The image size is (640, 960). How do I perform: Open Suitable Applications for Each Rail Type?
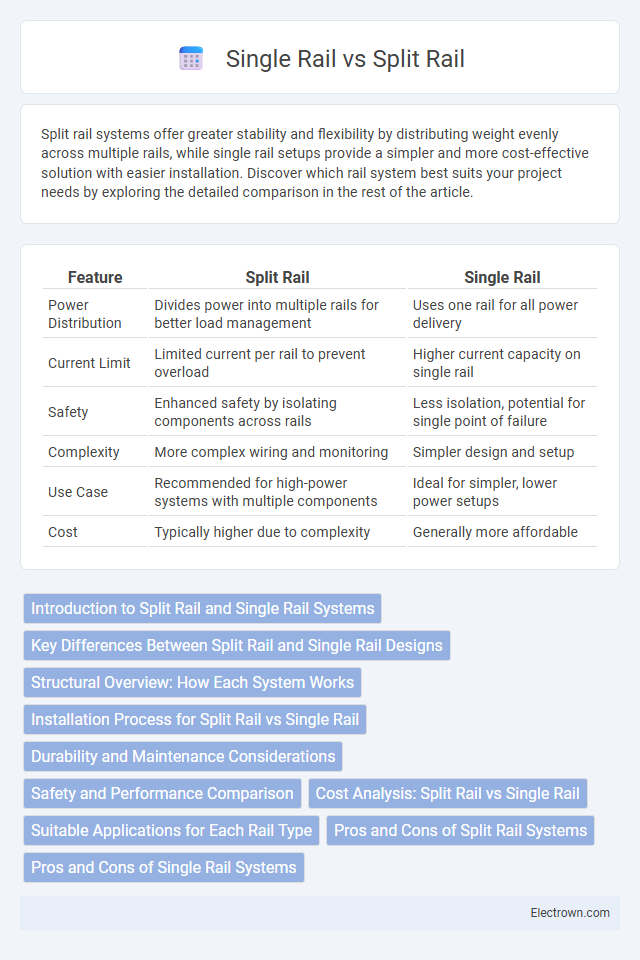171,831
